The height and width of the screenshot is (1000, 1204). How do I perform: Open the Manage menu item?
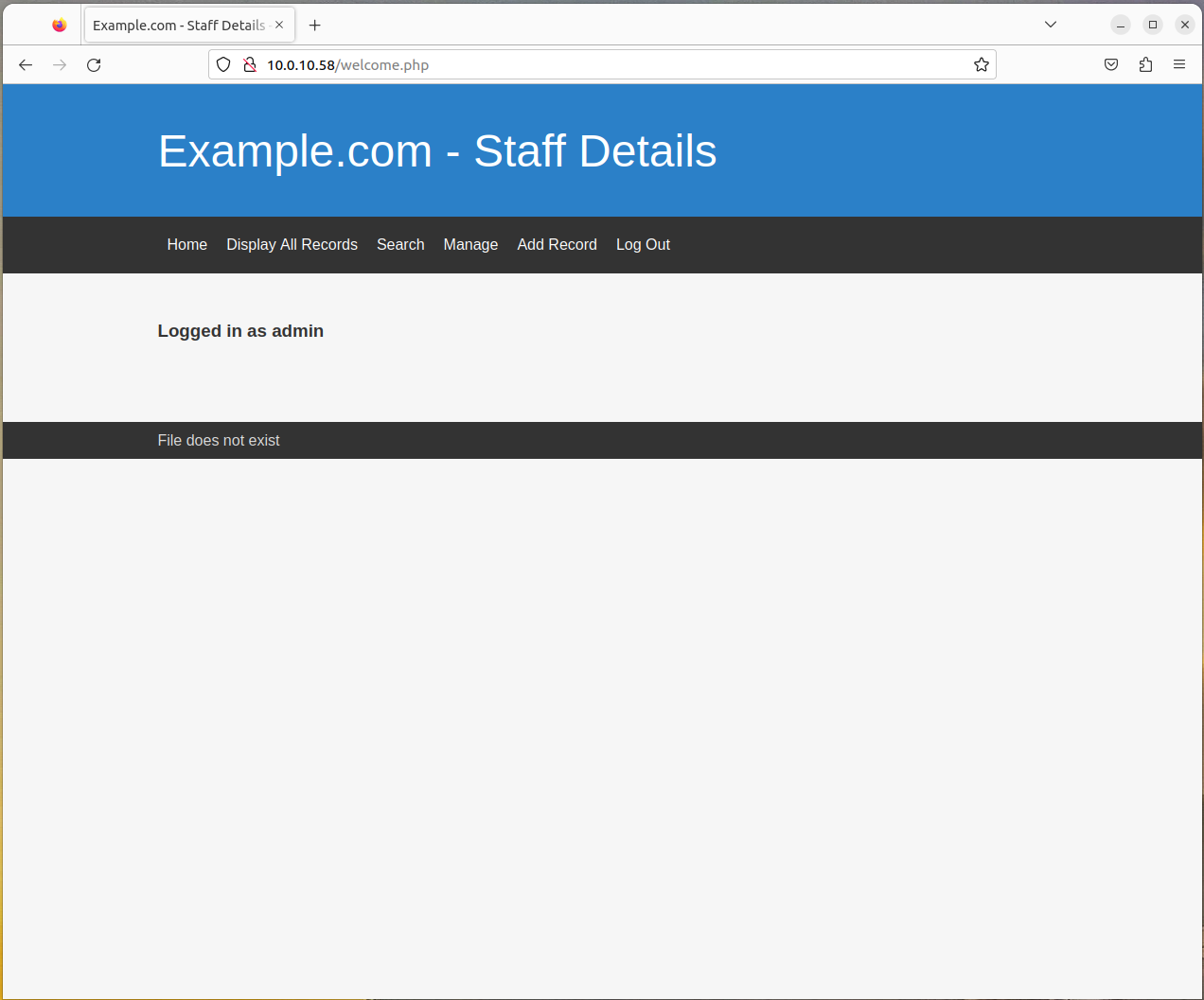point(470,245)
